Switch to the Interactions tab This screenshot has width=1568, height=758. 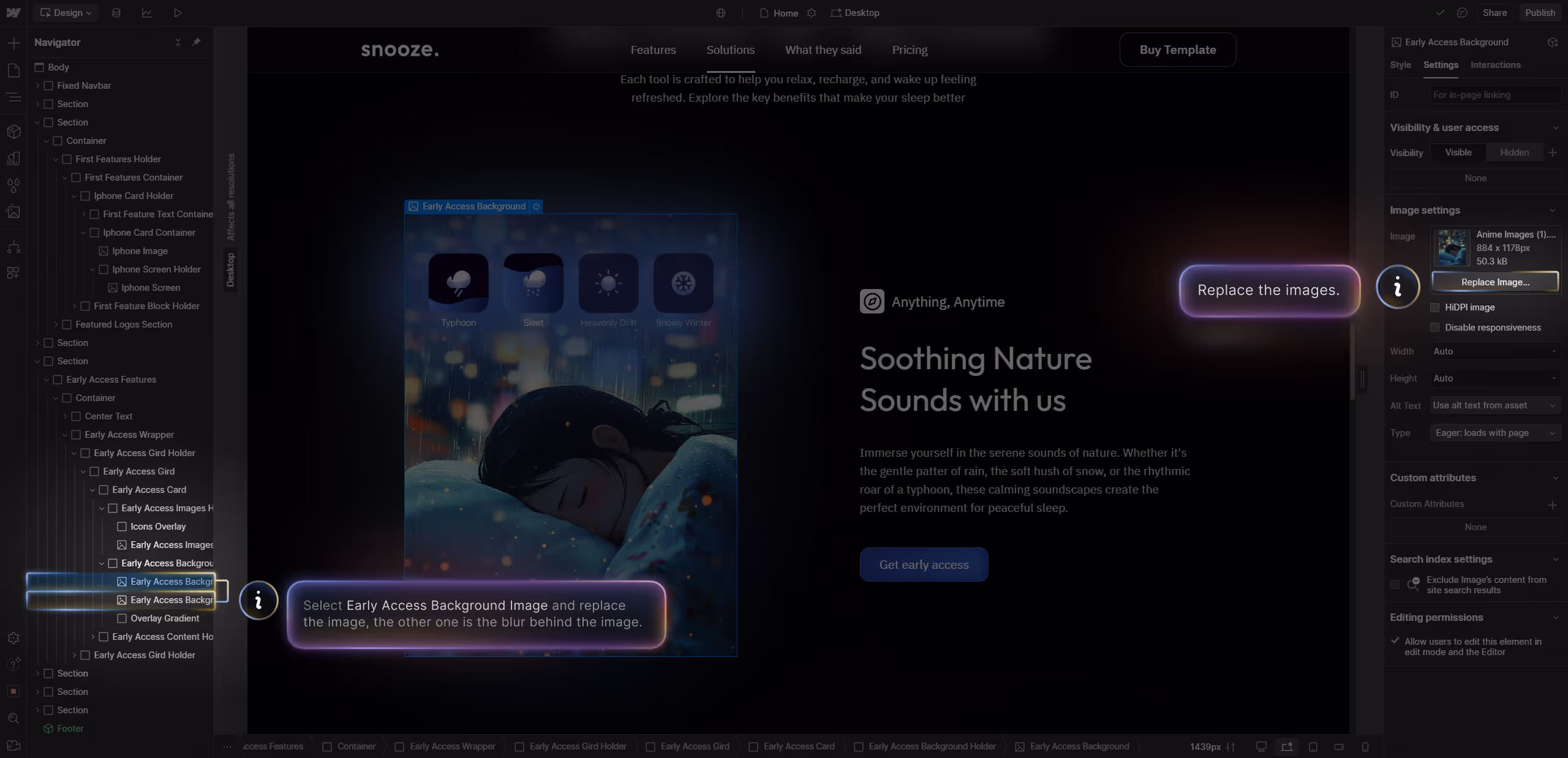pyautogui.click(x=1495, y=65)
